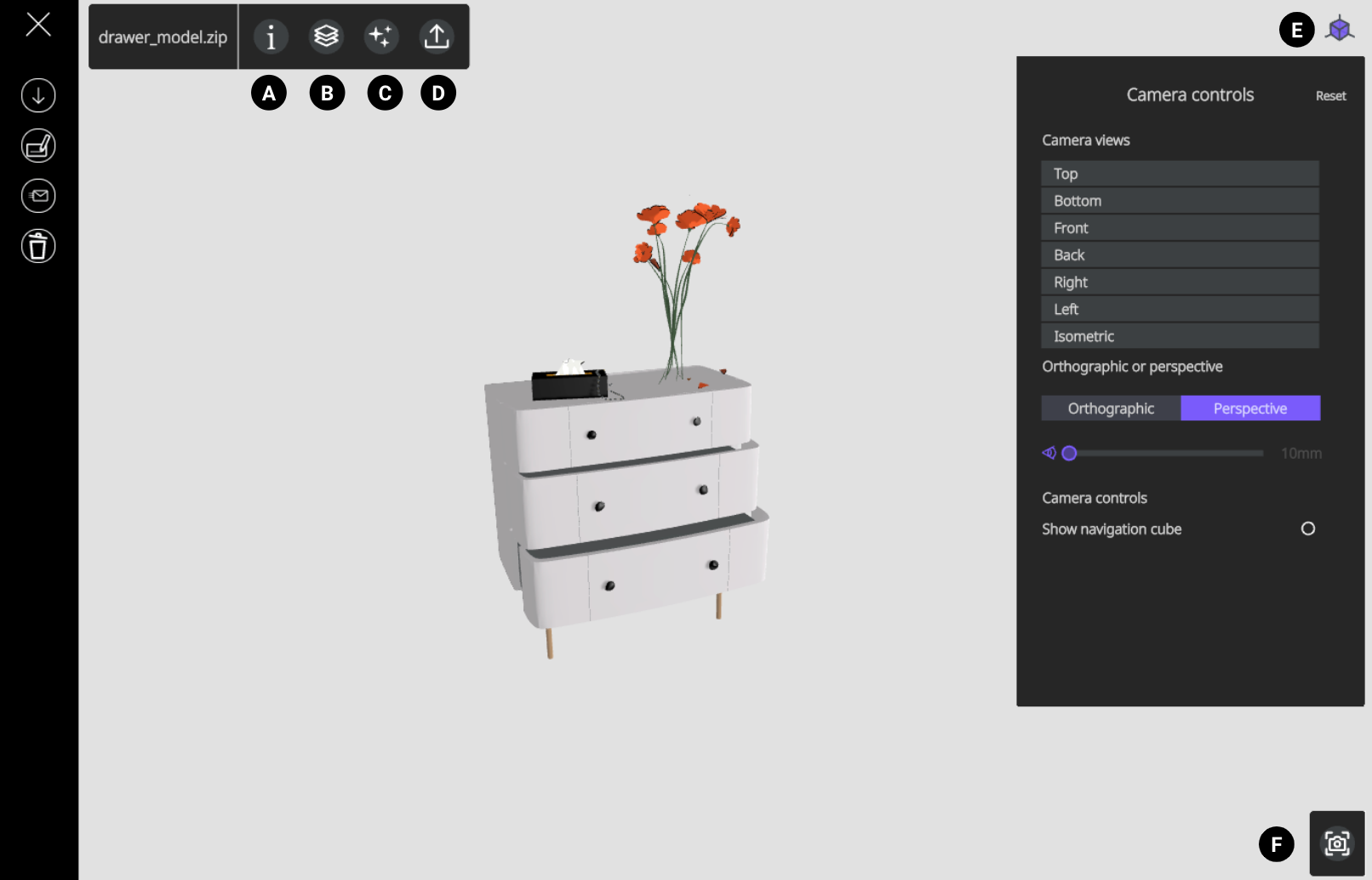Open the model info icon
Screen dimensions: 1372x880
(271, 37)
